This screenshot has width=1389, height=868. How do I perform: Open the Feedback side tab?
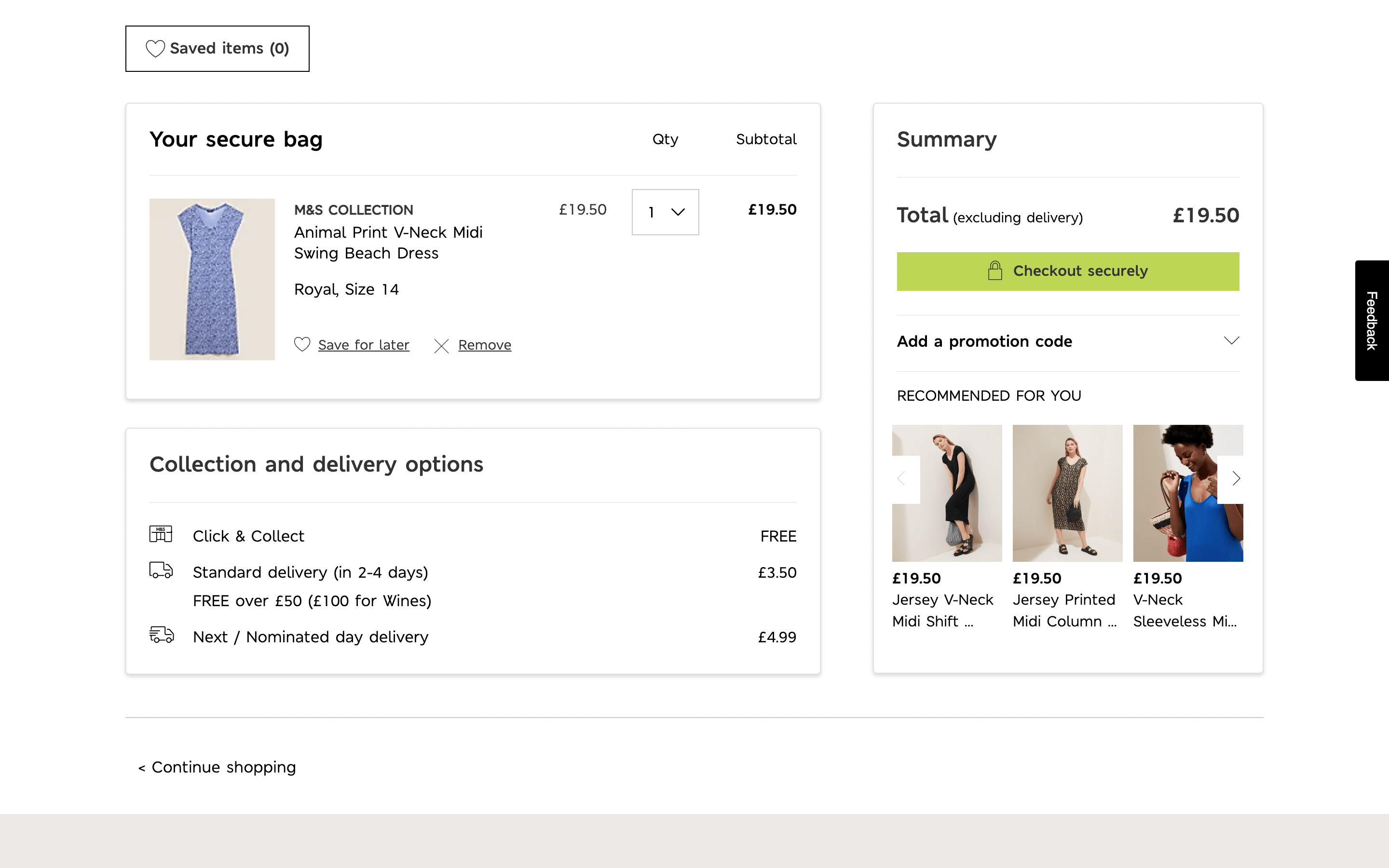[1372, 320]
